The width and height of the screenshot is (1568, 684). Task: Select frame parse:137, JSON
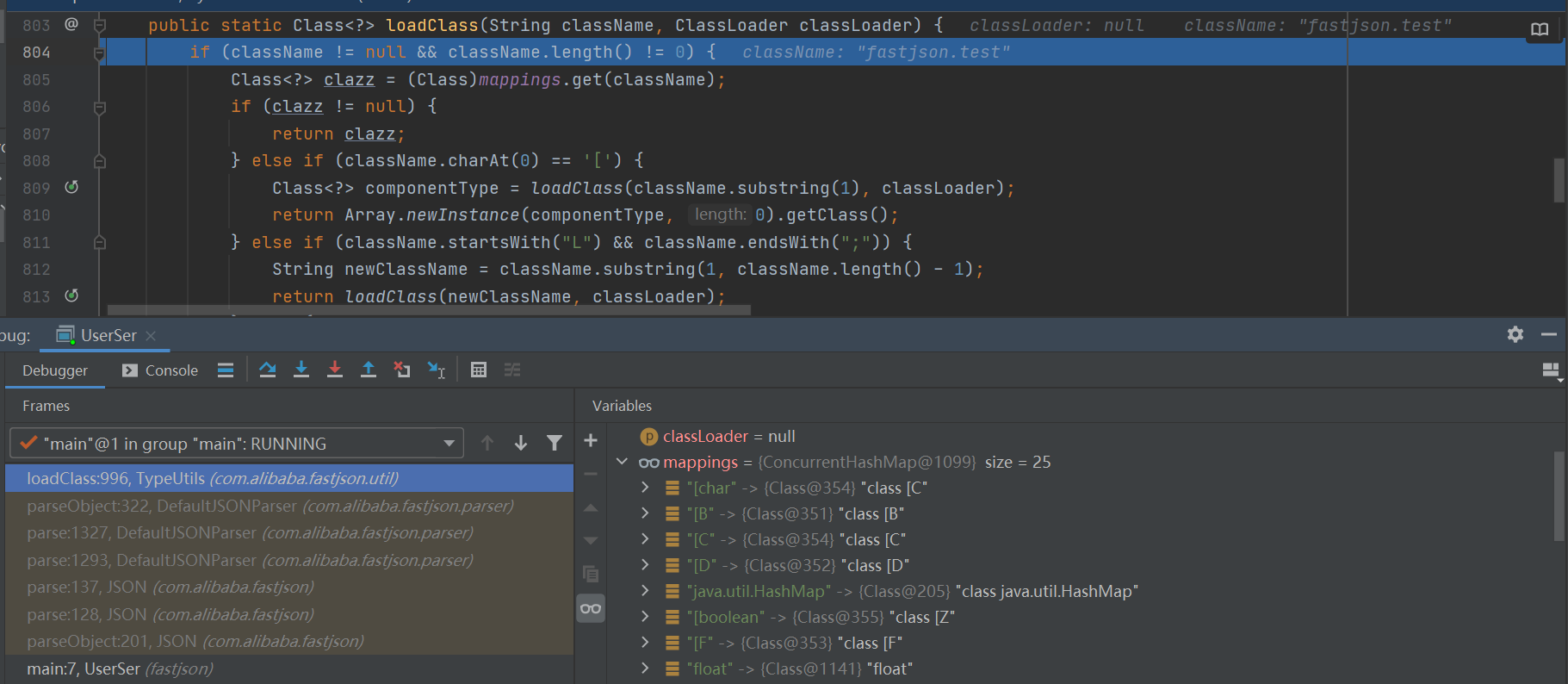coord(289,587)
